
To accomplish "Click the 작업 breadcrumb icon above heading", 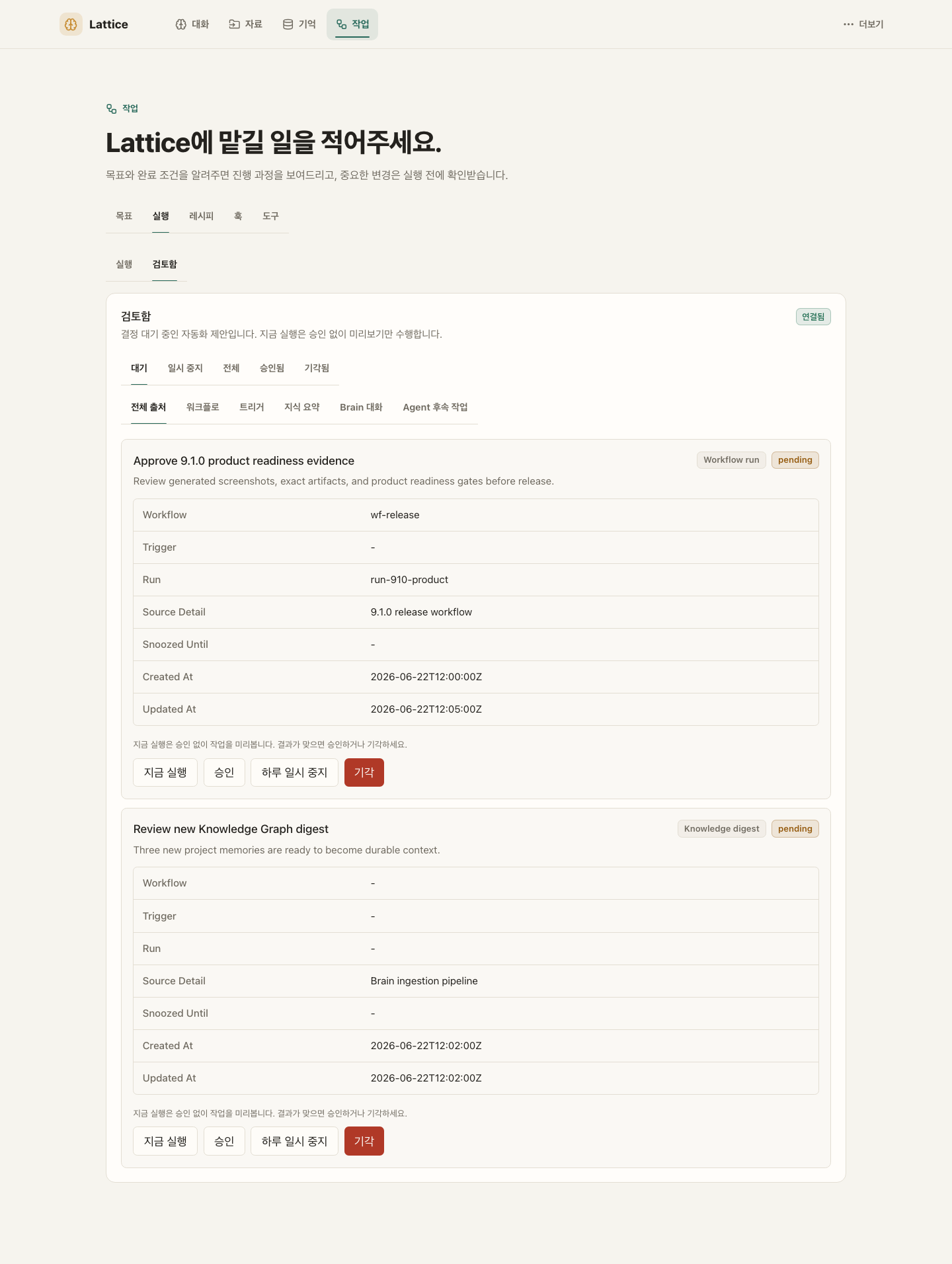I will click(x=112, y=108).
